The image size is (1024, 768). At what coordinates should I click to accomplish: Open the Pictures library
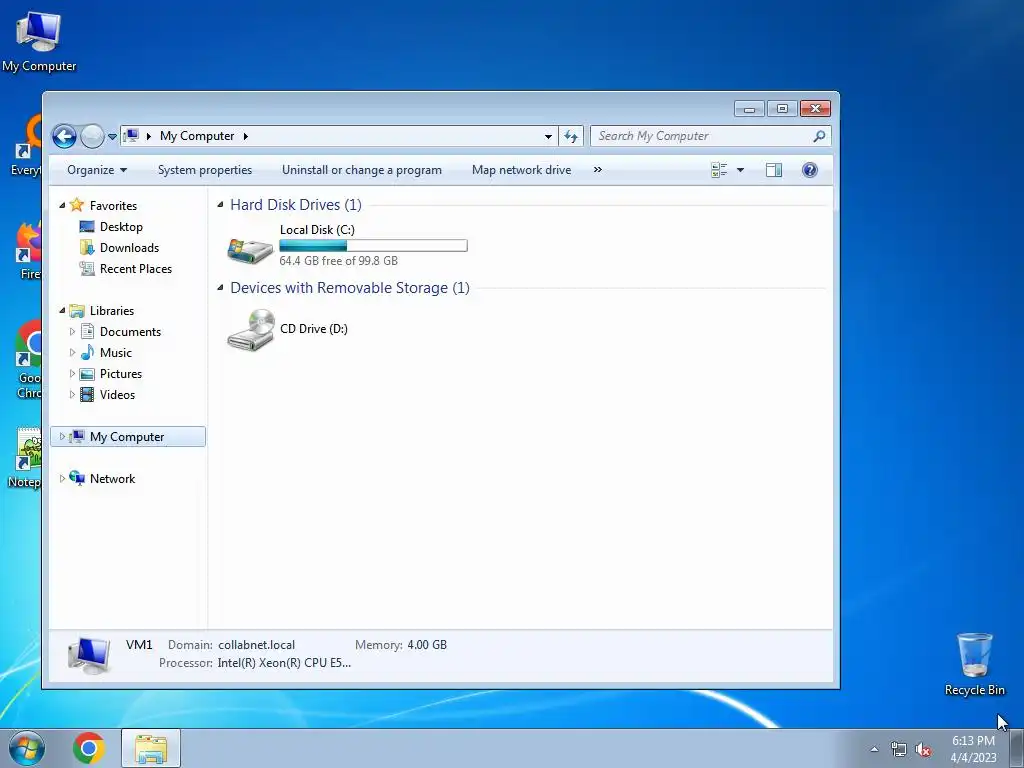[121, 374]
